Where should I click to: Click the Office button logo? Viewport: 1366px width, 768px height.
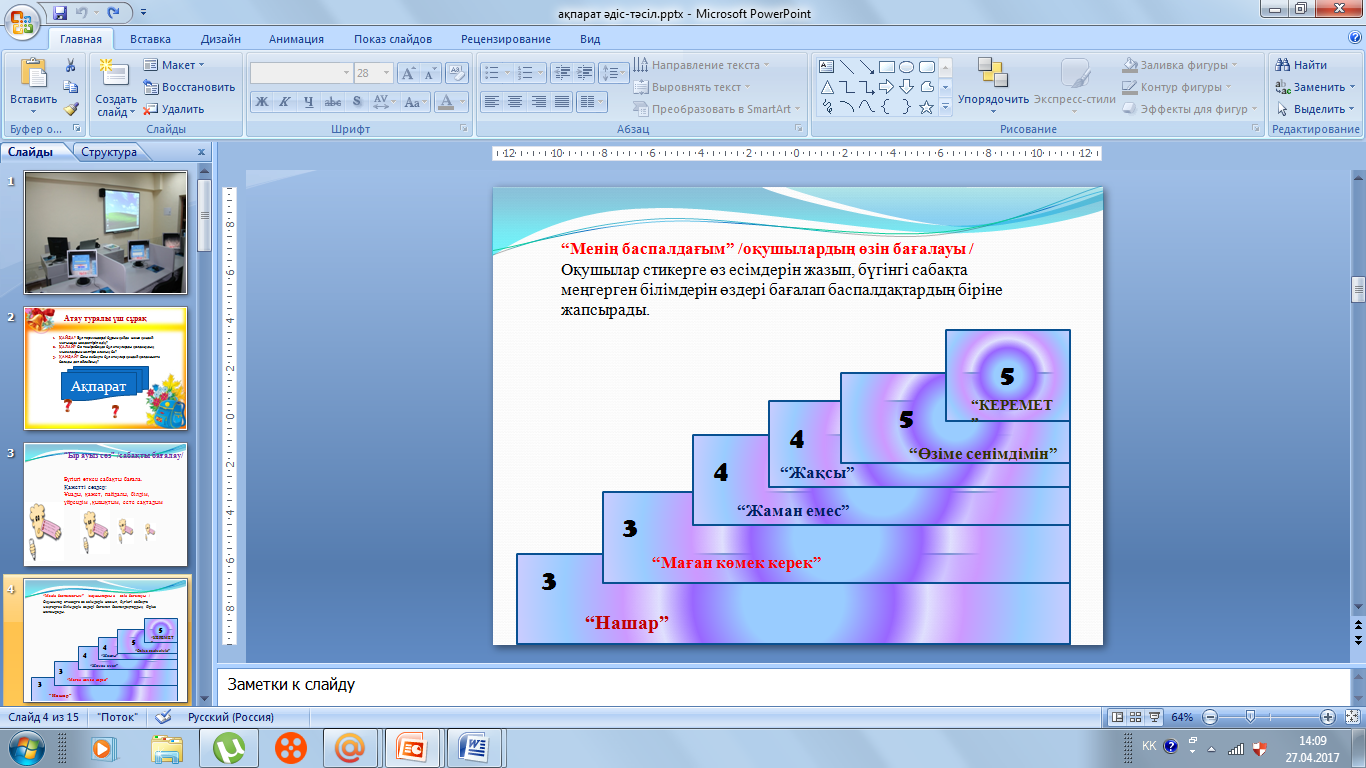pyautogui.click(x=22, y=22)
